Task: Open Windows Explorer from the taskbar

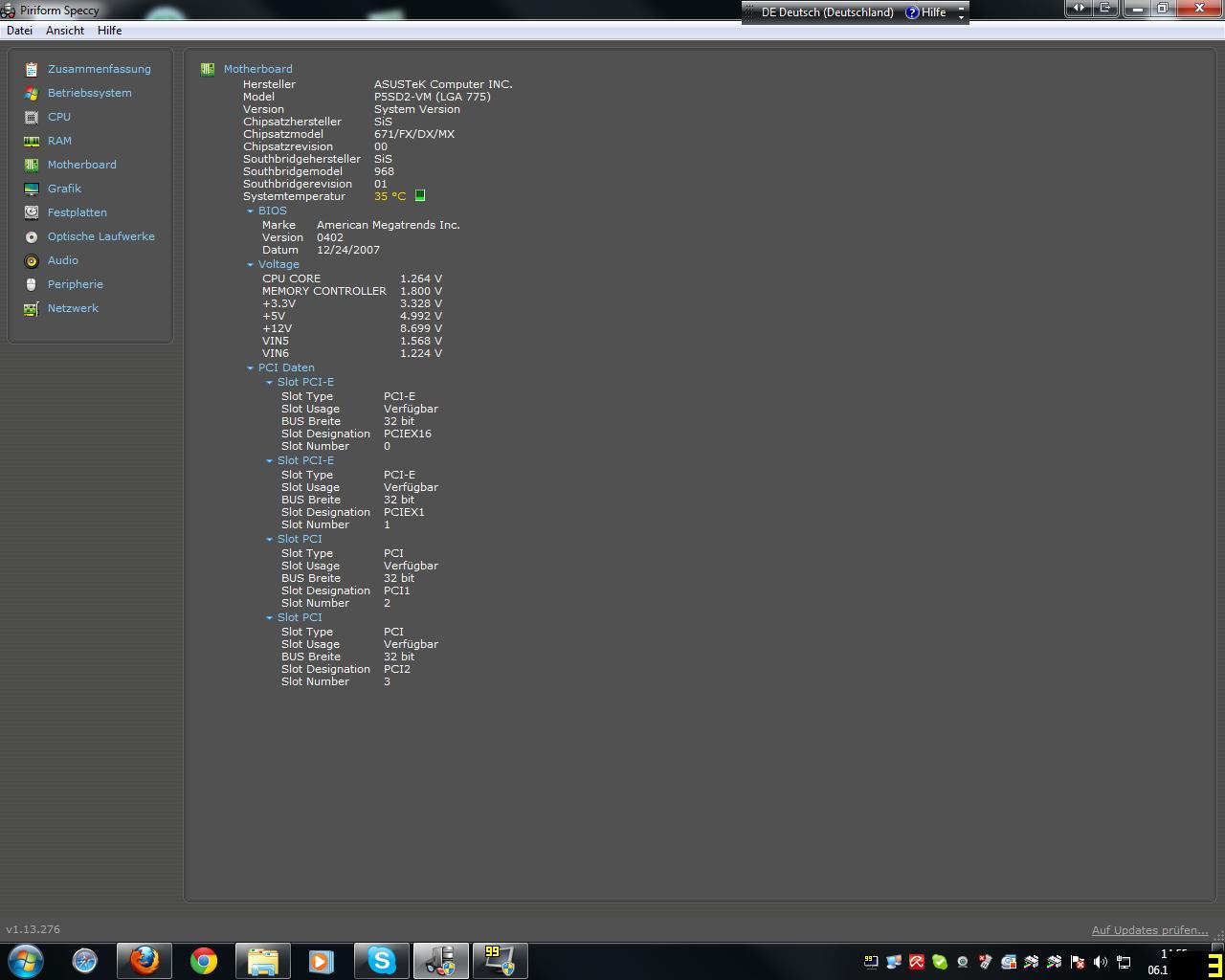Action: [x=263, y=961]
